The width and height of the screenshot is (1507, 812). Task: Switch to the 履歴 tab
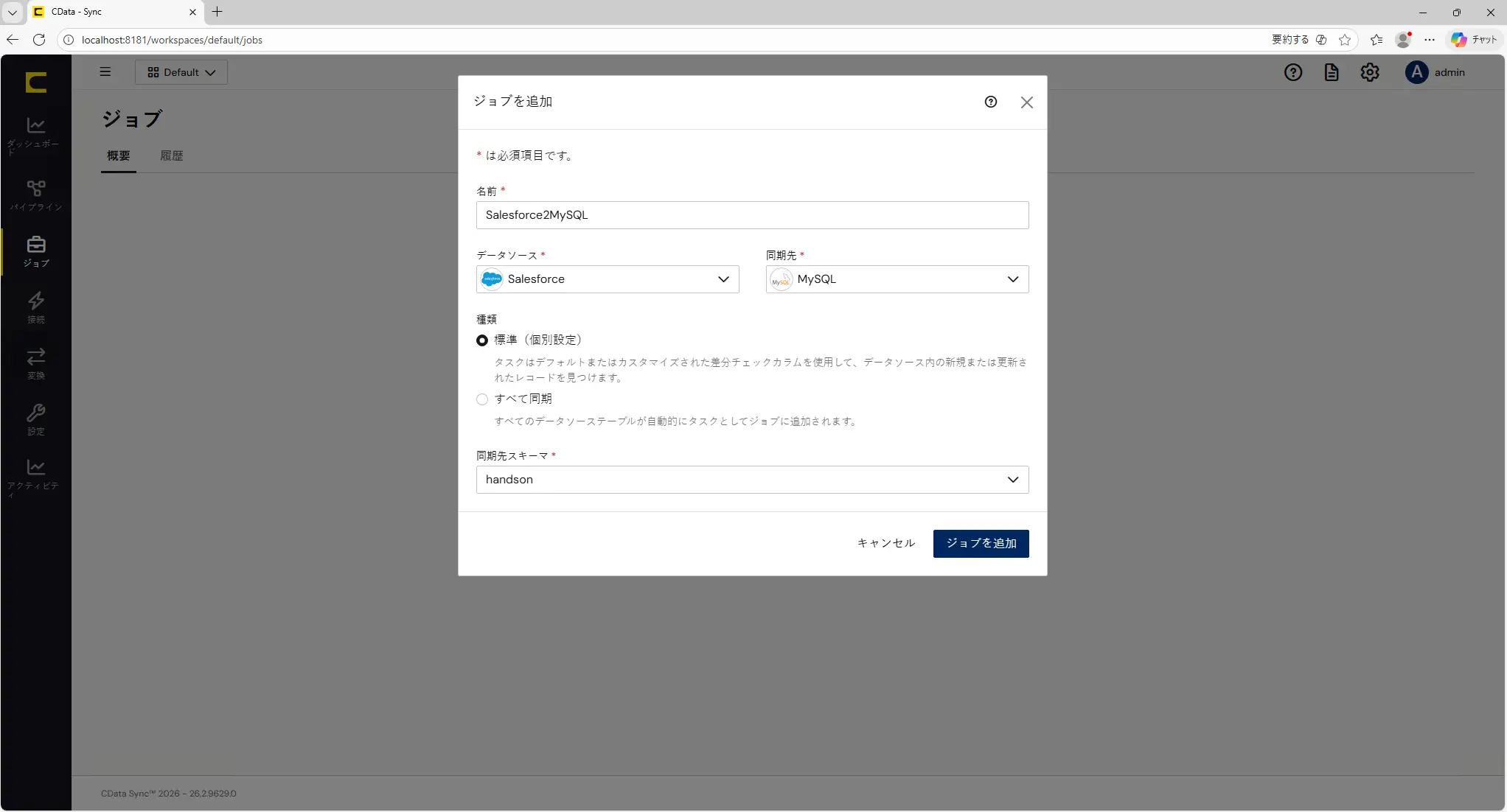(172, 156)
